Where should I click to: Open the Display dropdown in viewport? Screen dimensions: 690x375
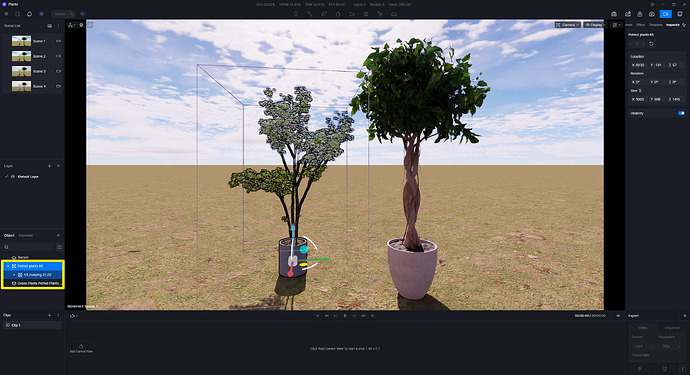coord(595,25)
